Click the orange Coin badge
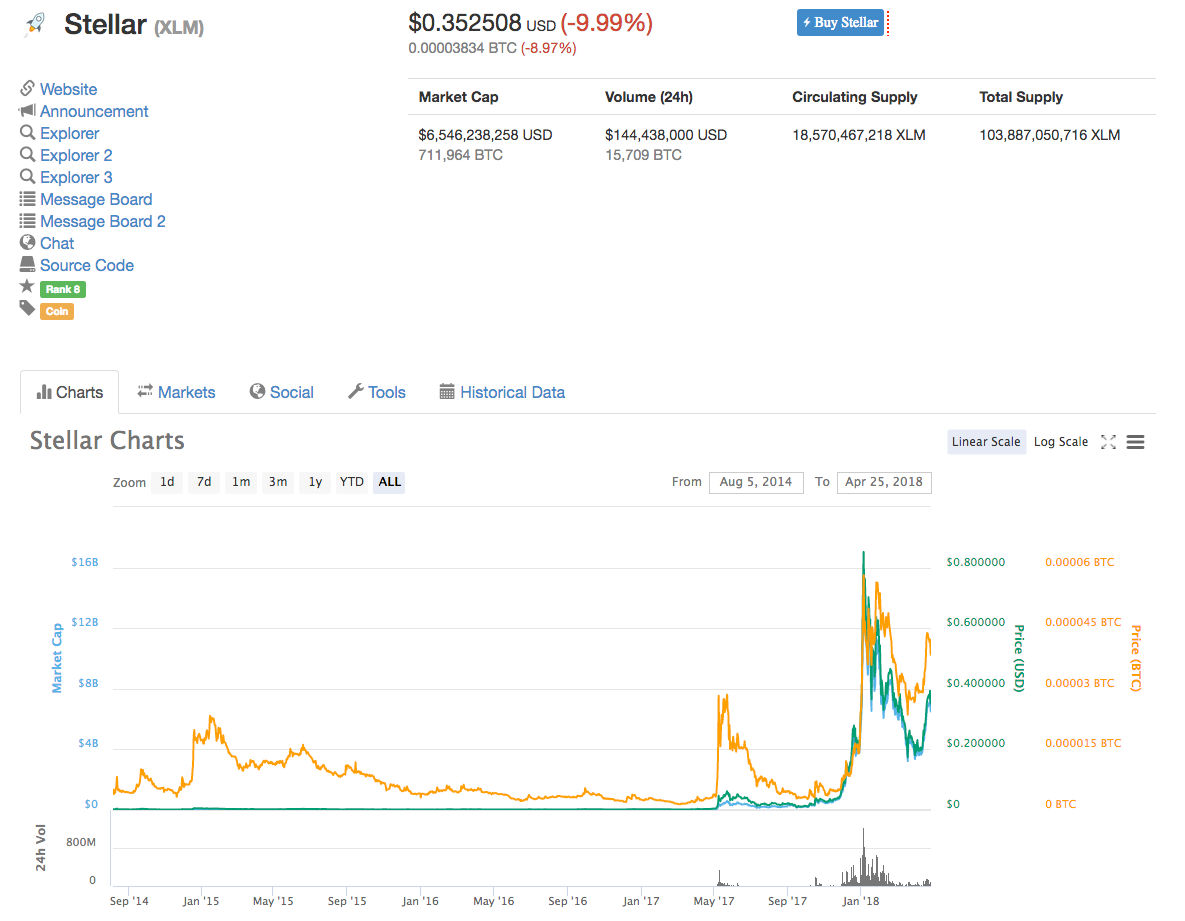 tap(57, 311)
